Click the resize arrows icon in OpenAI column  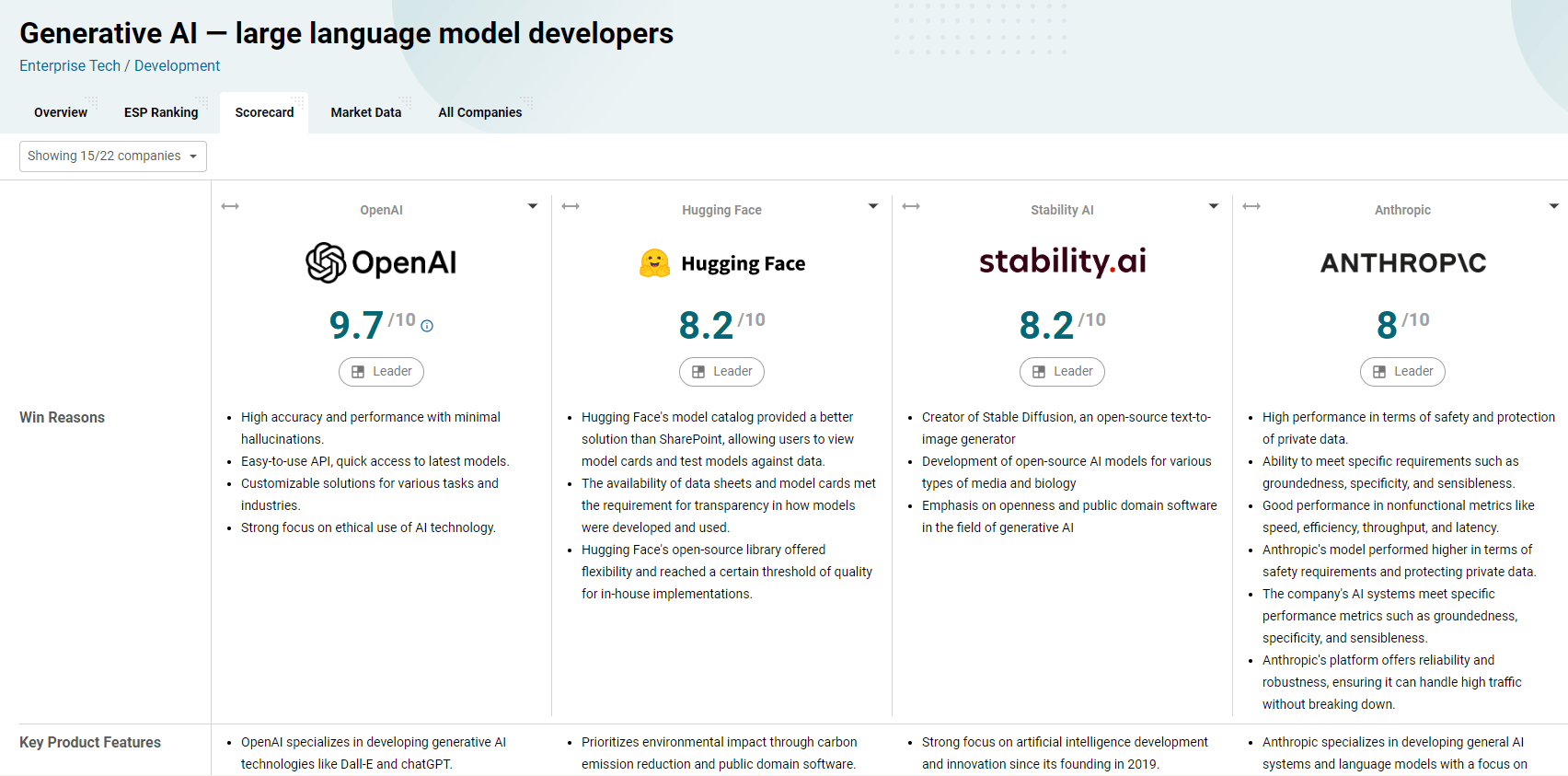[230, 206]
